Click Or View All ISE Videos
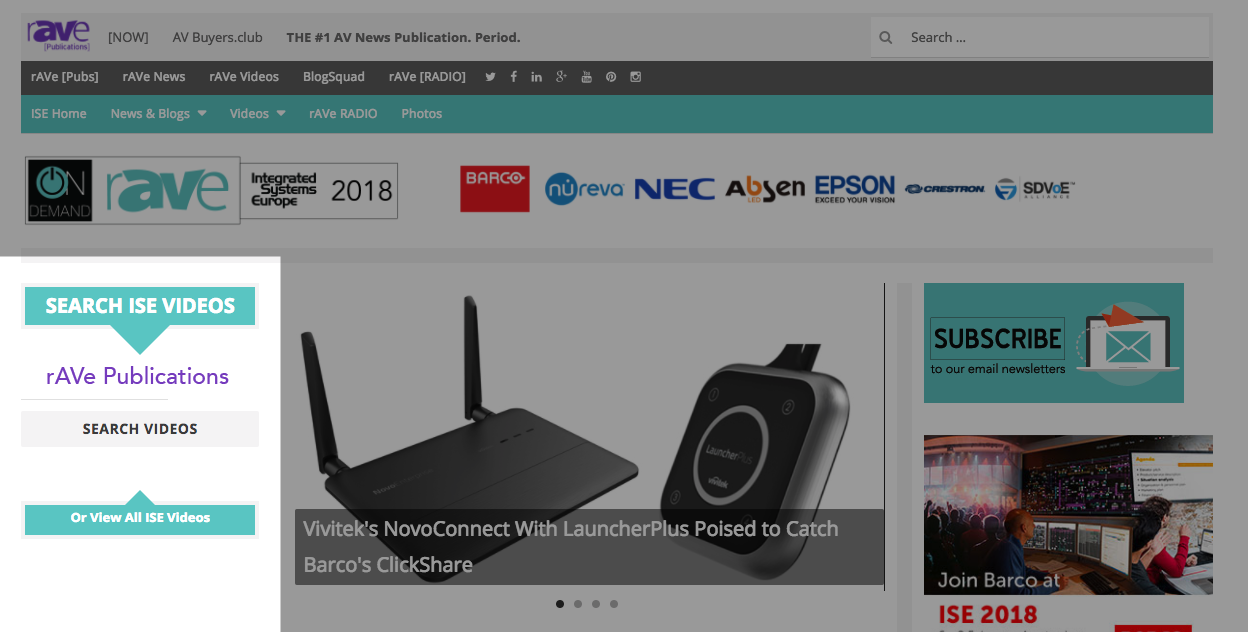Image resolution: width=1248 pixels, height=632 pixels. (140, 518)
